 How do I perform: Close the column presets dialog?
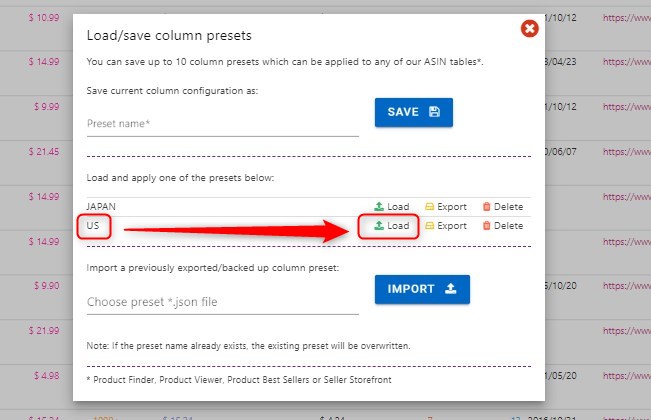point(529,29)
